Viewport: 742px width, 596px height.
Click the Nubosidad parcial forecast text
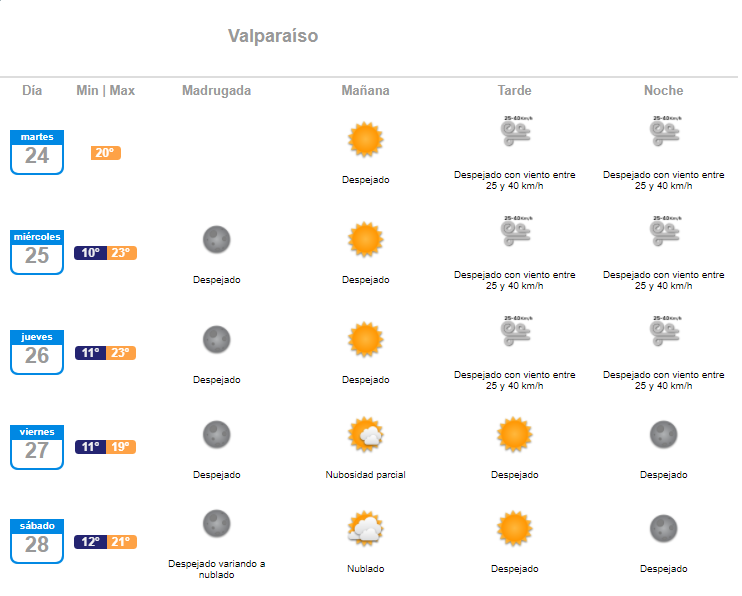[x=365, y=475]
